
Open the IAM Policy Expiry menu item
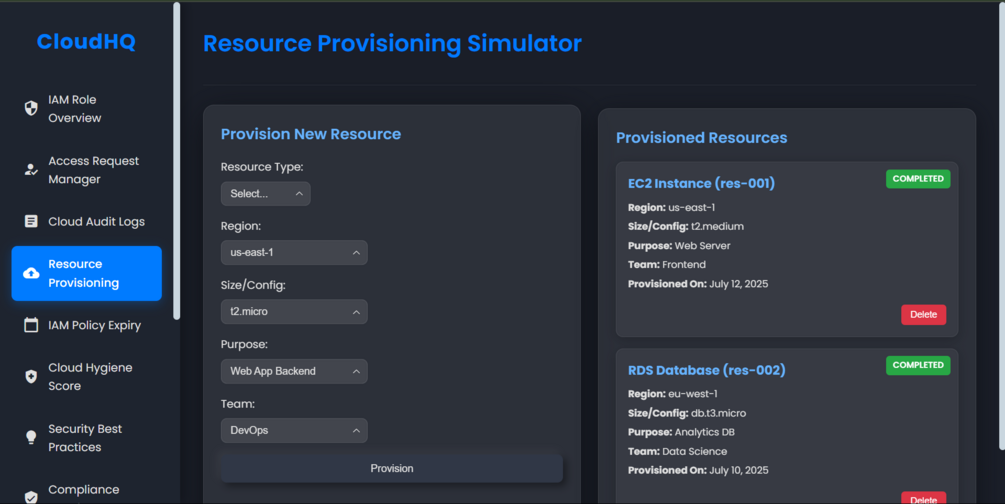click(x=94, y=325)
